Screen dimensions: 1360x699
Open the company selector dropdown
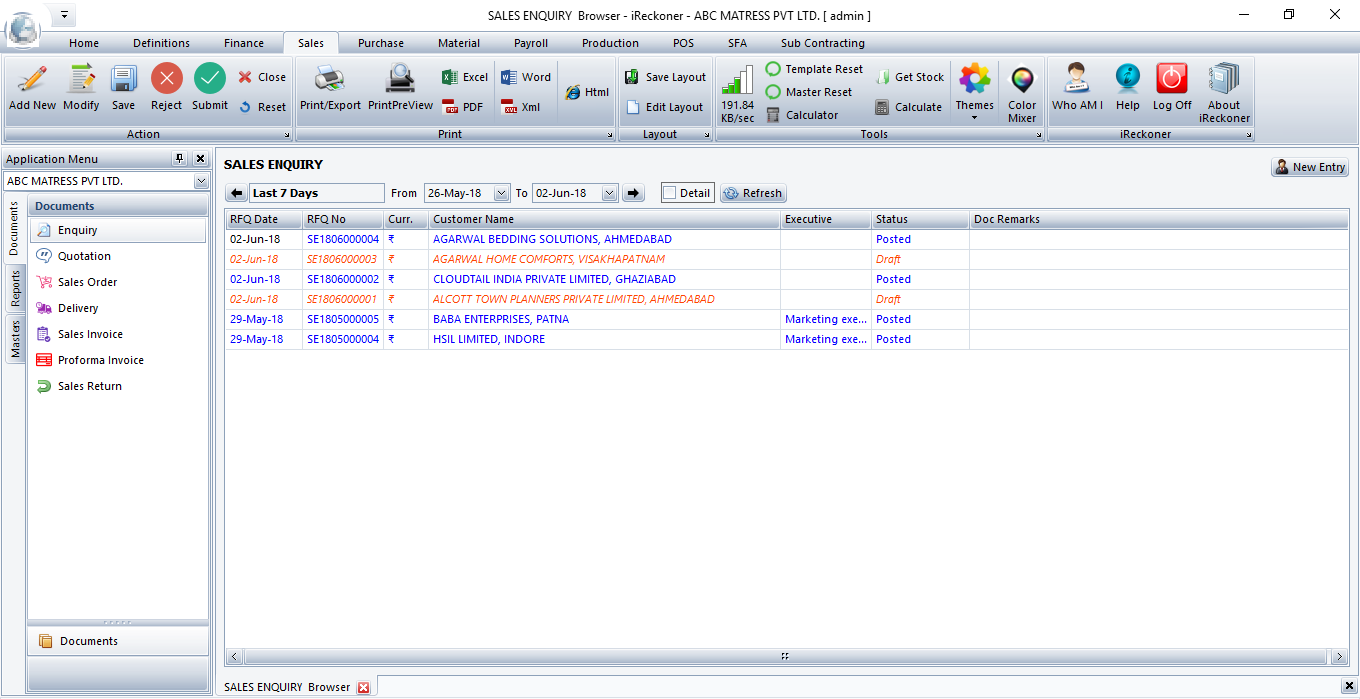(x=201, y=181)
